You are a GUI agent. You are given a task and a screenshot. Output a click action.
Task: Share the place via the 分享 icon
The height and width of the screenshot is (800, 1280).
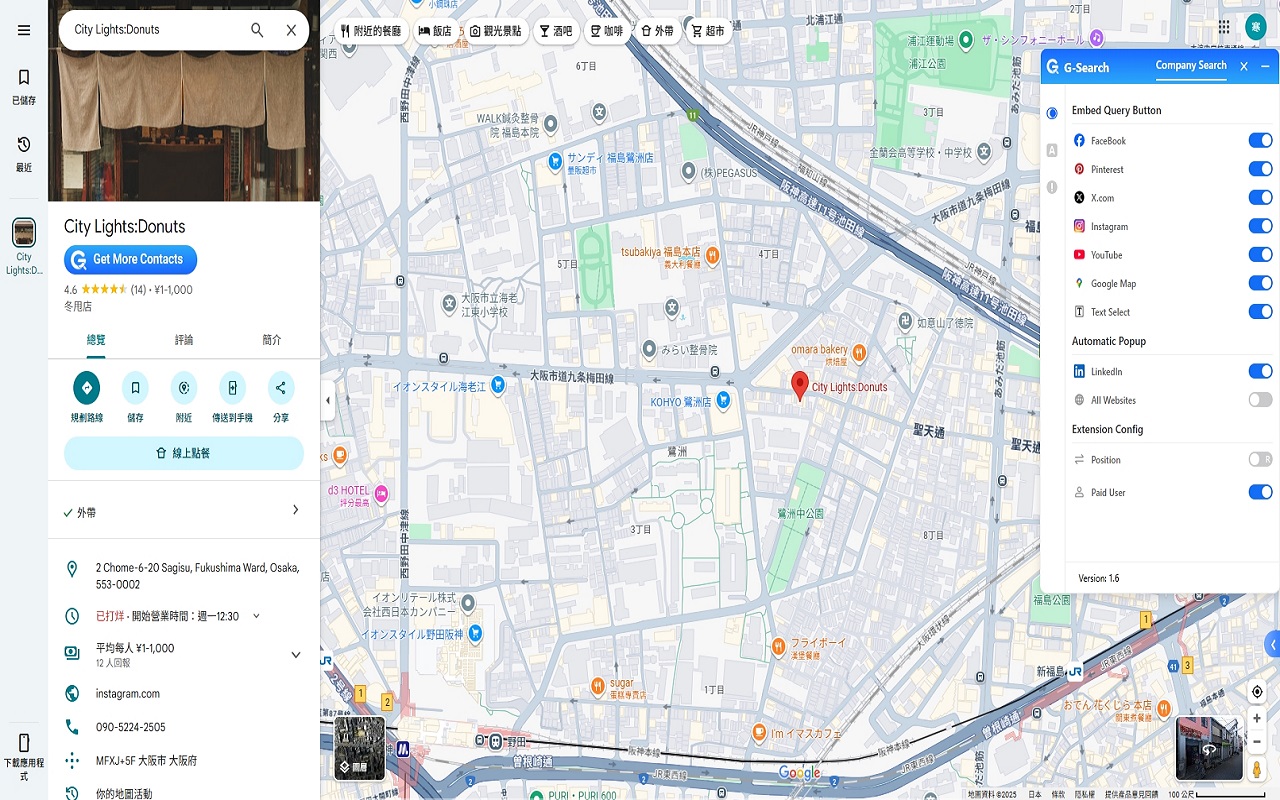coord(281,388)
